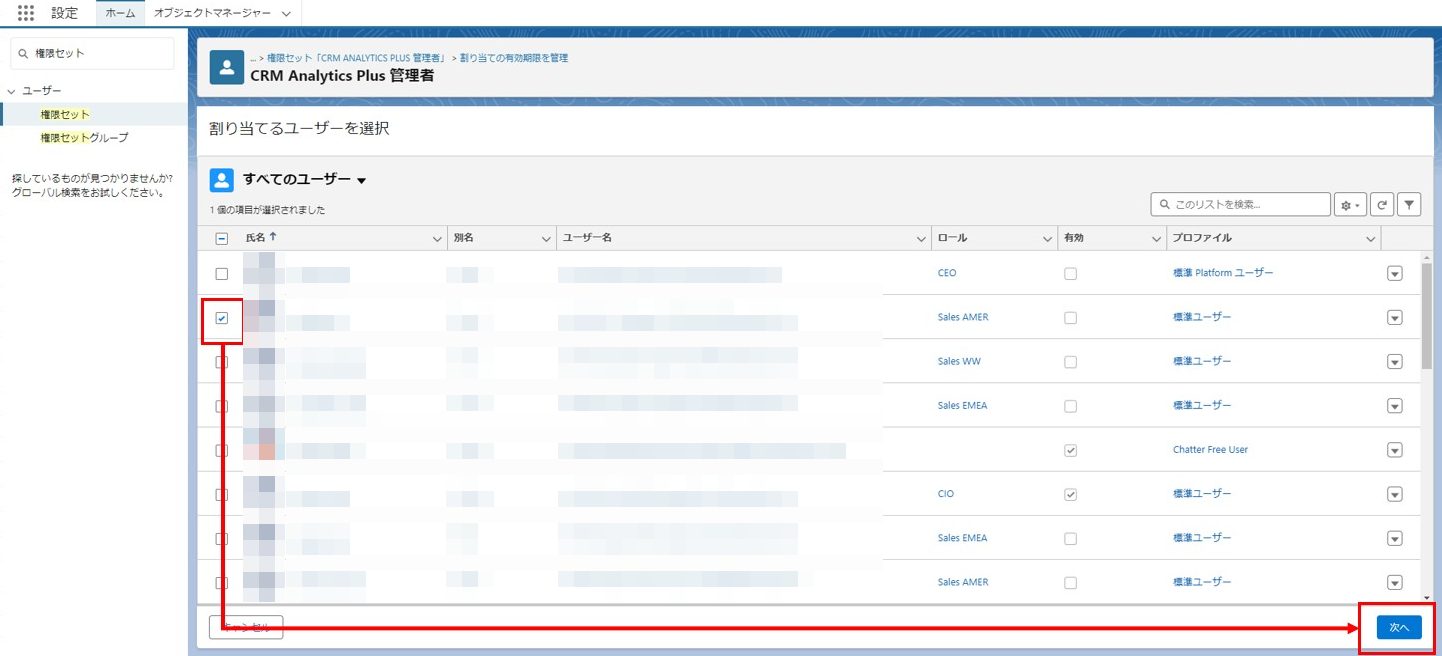Open the プロファイル column menu chevron
The image size is (1442, 656).
(1370, 238)
